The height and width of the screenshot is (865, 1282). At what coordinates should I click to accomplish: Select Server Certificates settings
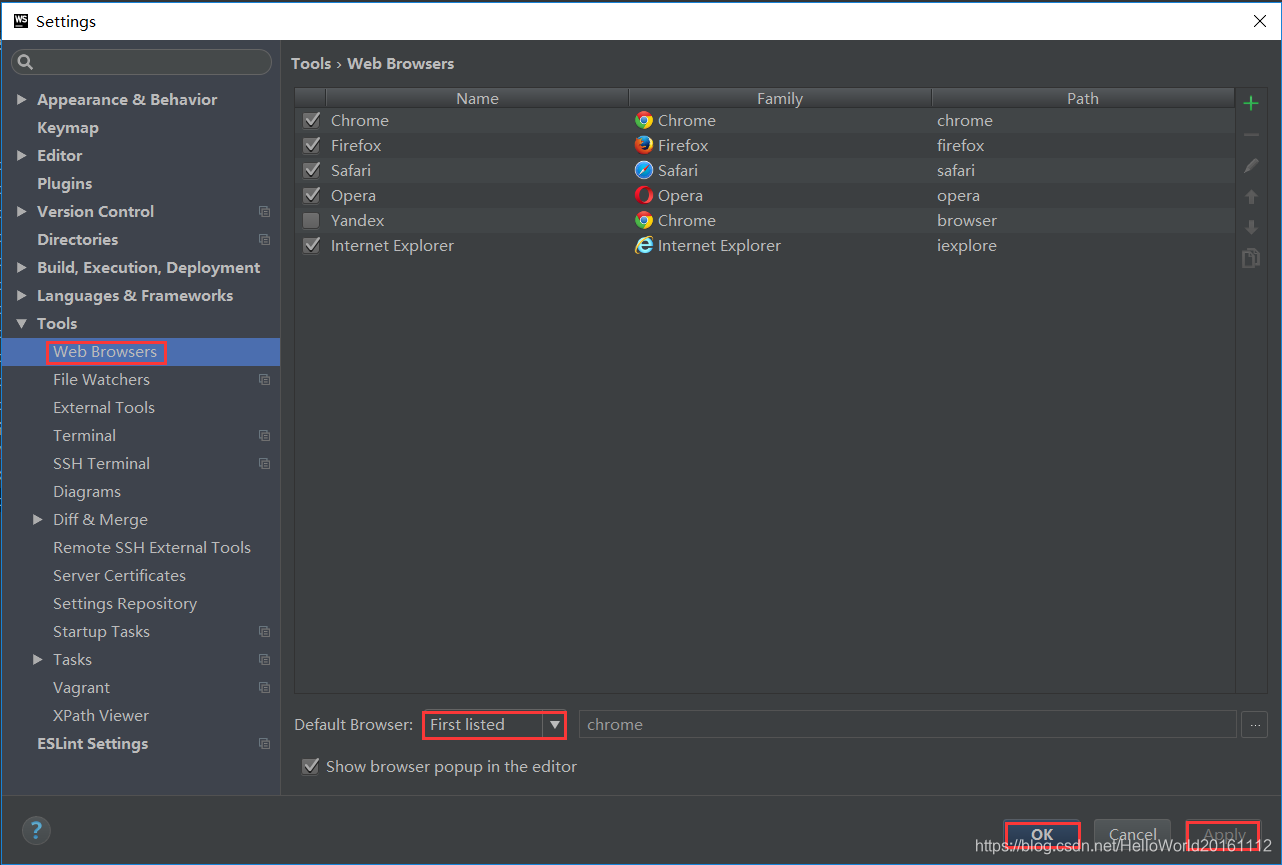coord(119,576)
